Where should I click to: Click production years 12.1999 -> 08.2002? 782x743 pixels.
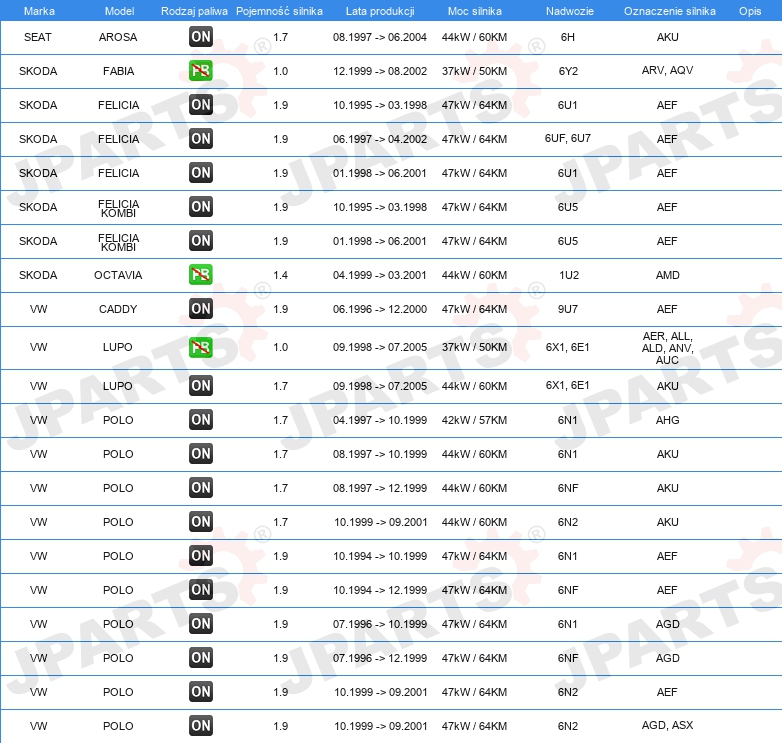(x=380, y=71)
